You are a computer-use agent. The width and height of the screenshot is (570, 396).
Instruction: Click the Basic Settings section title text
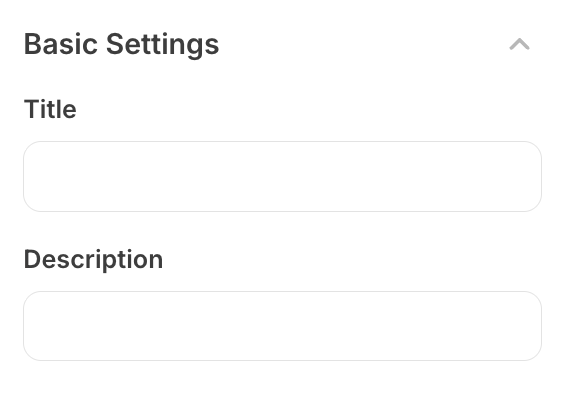pyautogui.click(x=121, y=45)
